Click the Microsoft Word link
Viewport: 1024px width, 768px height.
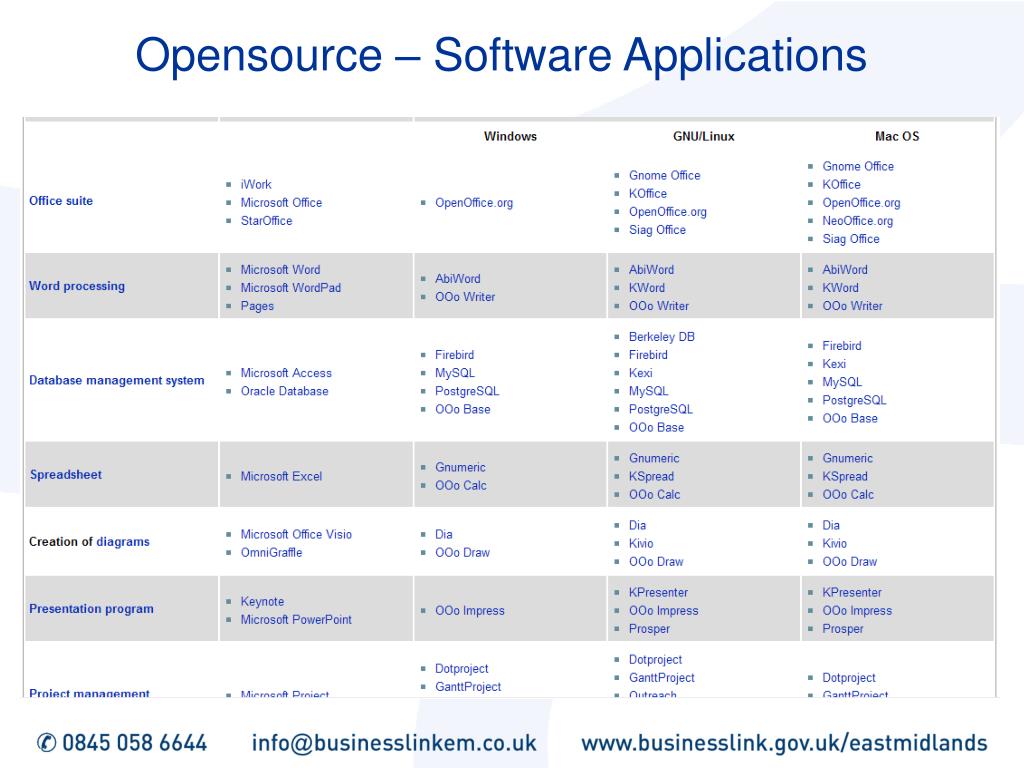280,270
